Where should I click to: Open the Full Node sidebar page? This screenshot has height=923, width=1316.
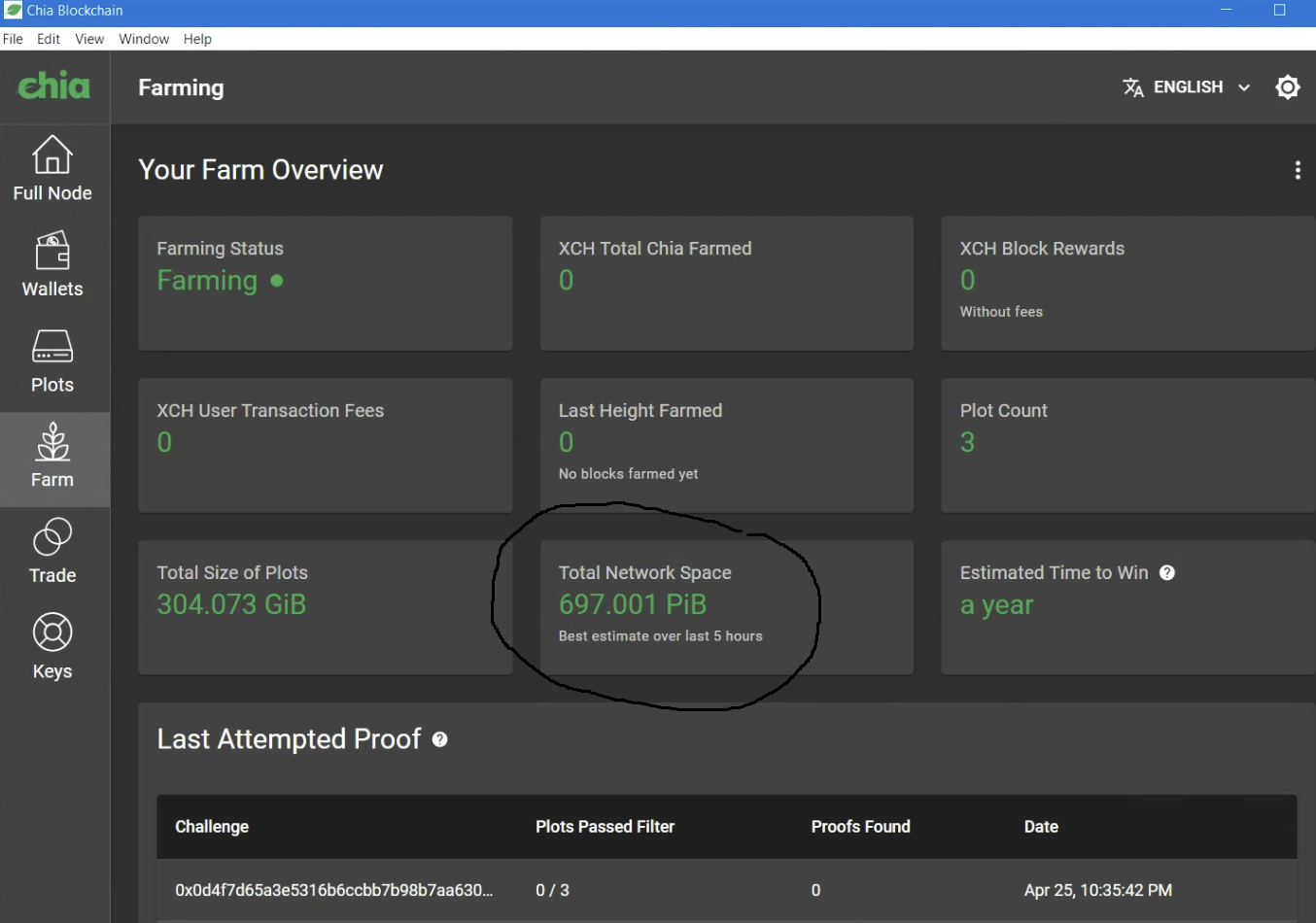[52, 170]
